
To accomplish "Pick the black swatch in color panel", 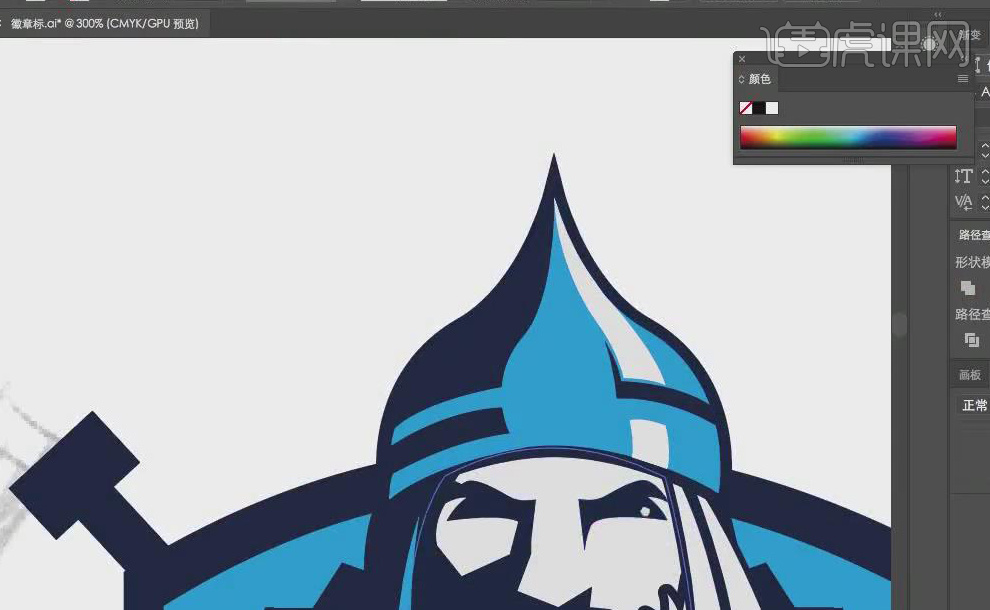I will pyautogui.click(x=759, y=108).
